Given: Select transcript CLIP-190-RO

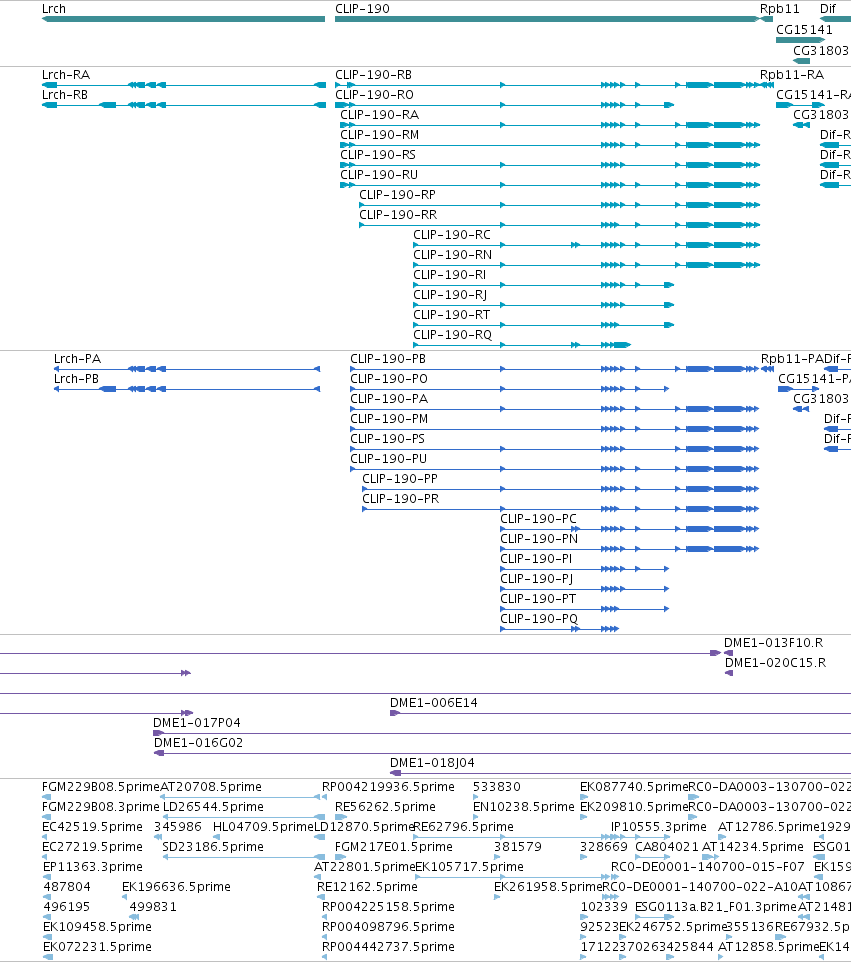Looking at the screenshot, I should pos(374,94).
